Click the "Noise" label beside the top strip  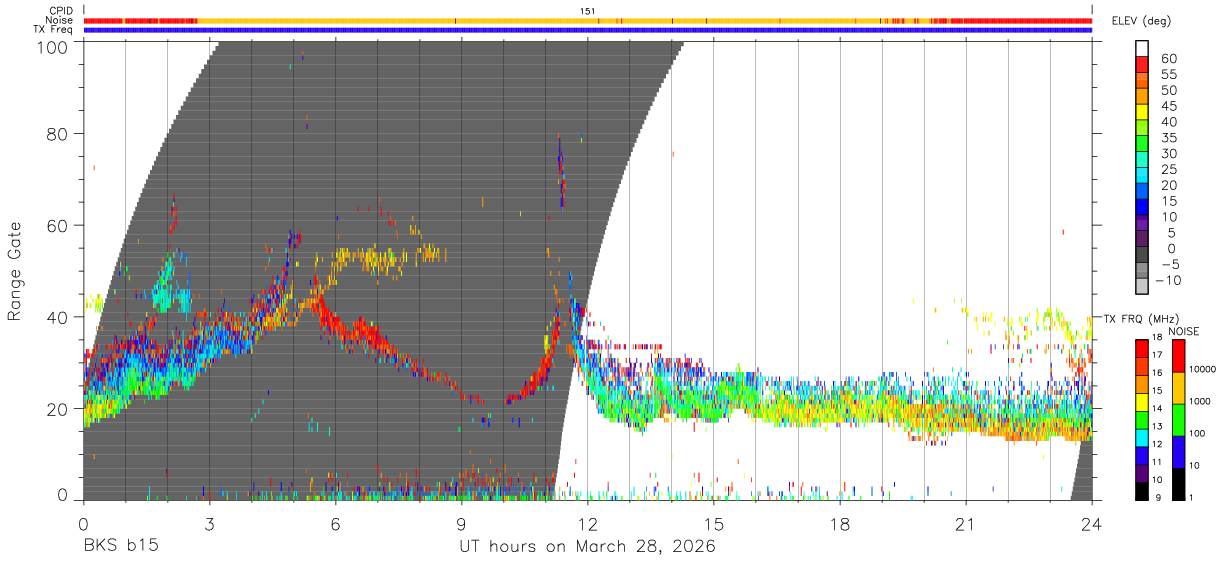pyautogui.click(x=58, y=20)
